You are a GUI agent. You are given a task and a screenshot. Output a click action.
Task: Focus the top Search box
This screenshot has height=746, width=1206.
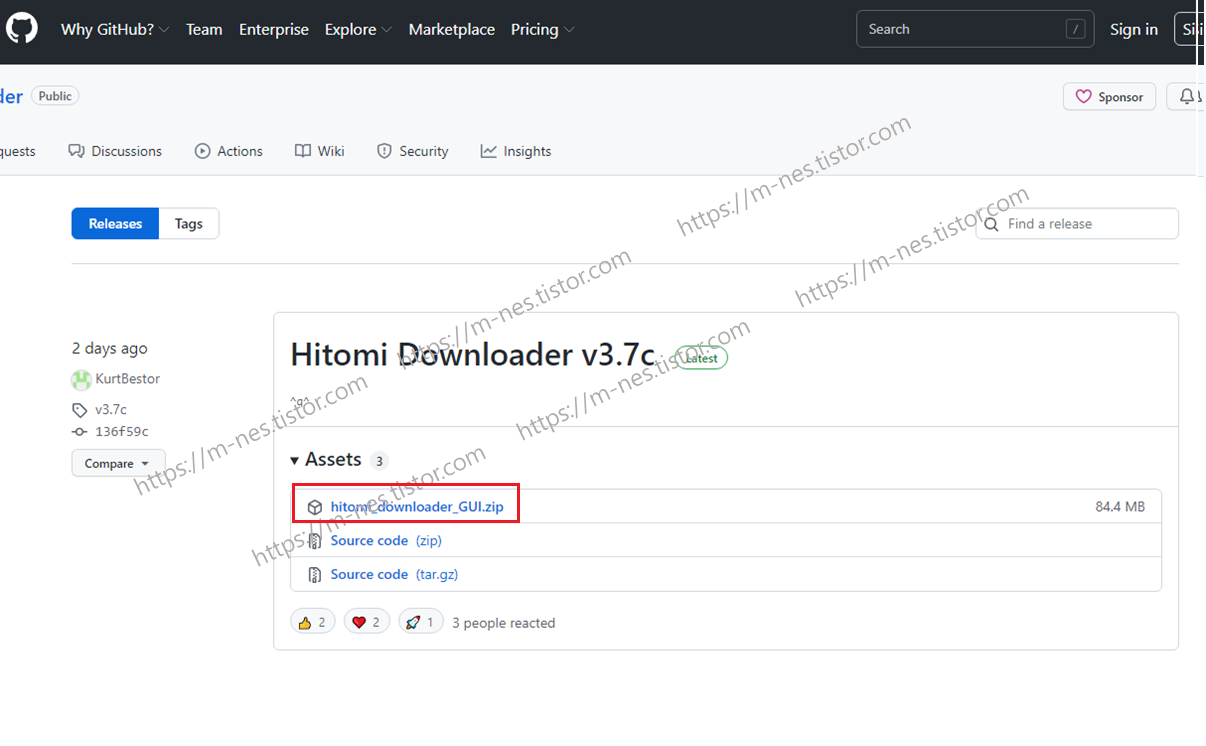pyautogui.click(x=975, y=29)
